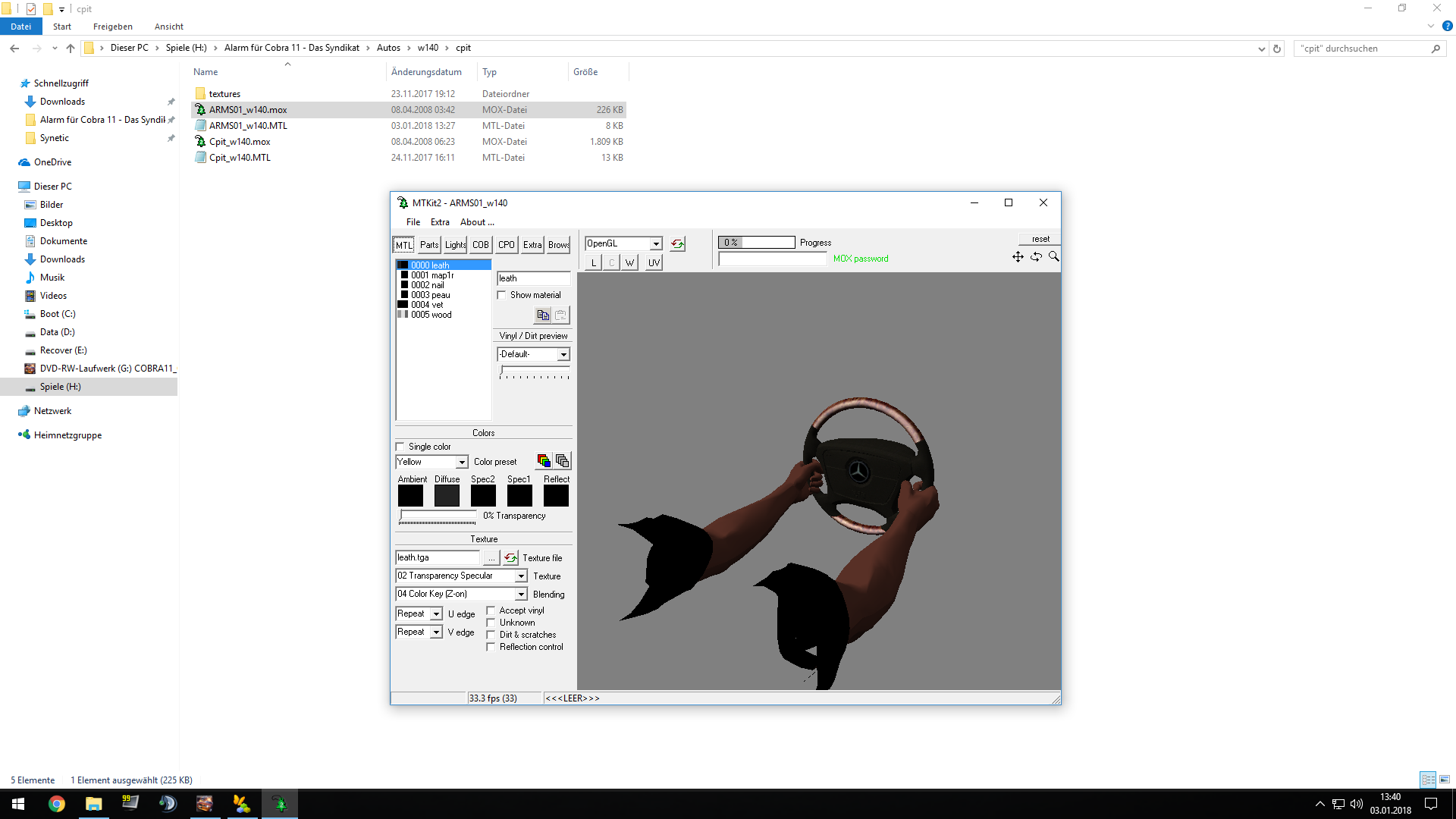Open the MTKit2 Extra menu
This screenshot has width=1456, height=819.
[x=440, y=222]
